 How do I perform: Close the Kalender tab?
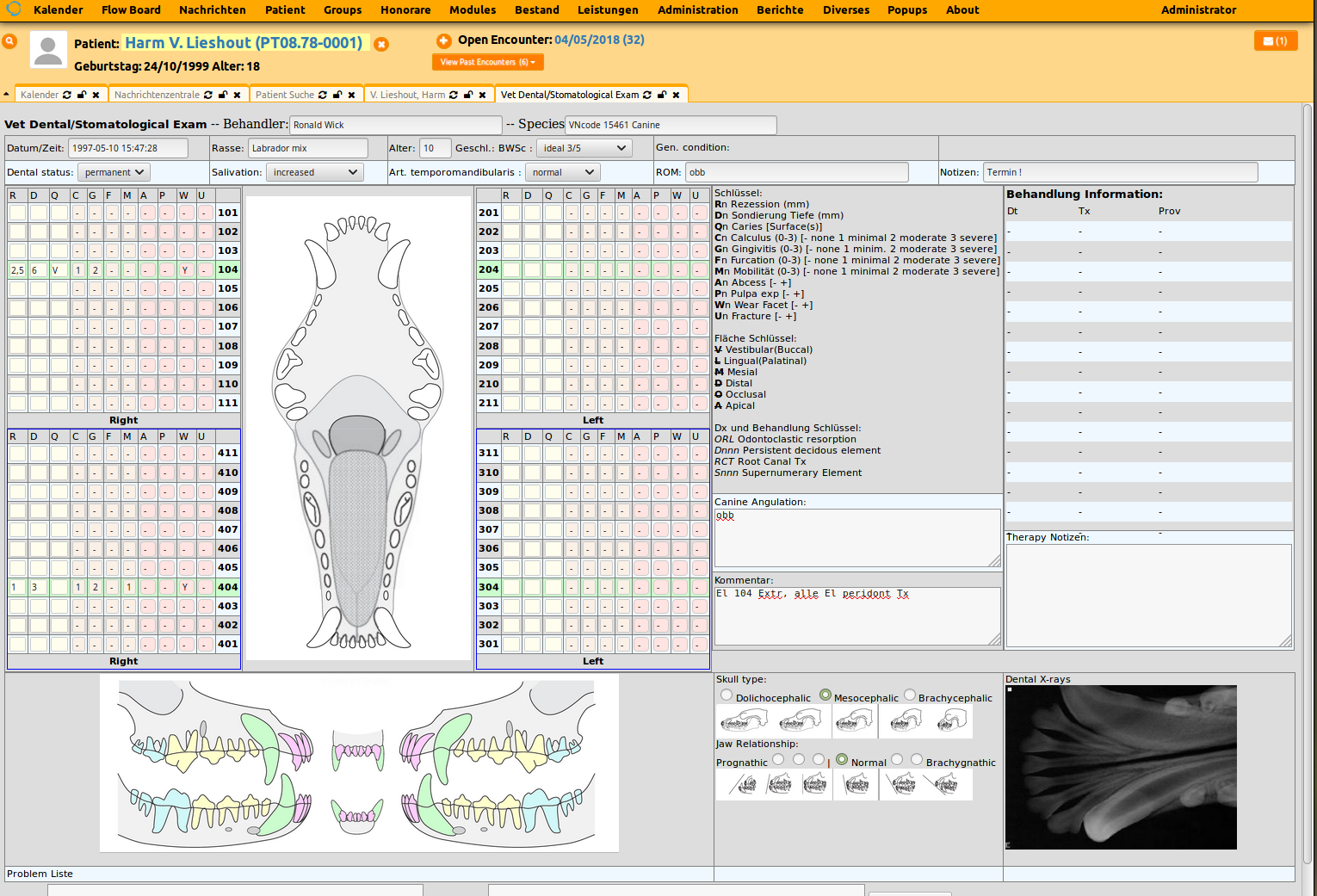click(x=96, y=95)
